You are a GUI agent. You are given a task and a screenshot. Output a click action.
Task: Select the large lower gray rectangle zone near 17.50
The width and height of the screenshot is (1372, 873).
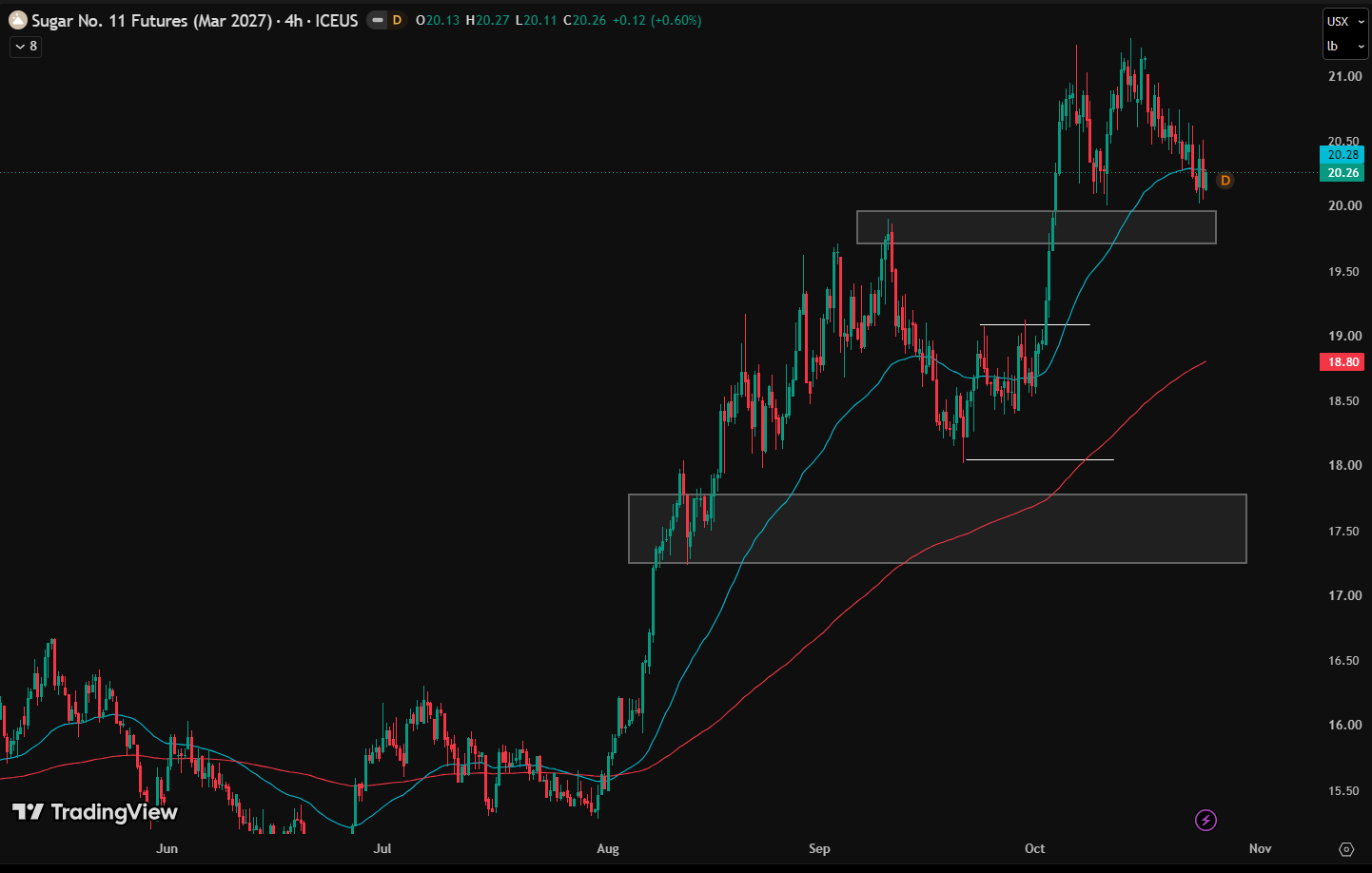click(x=937, y=529)
